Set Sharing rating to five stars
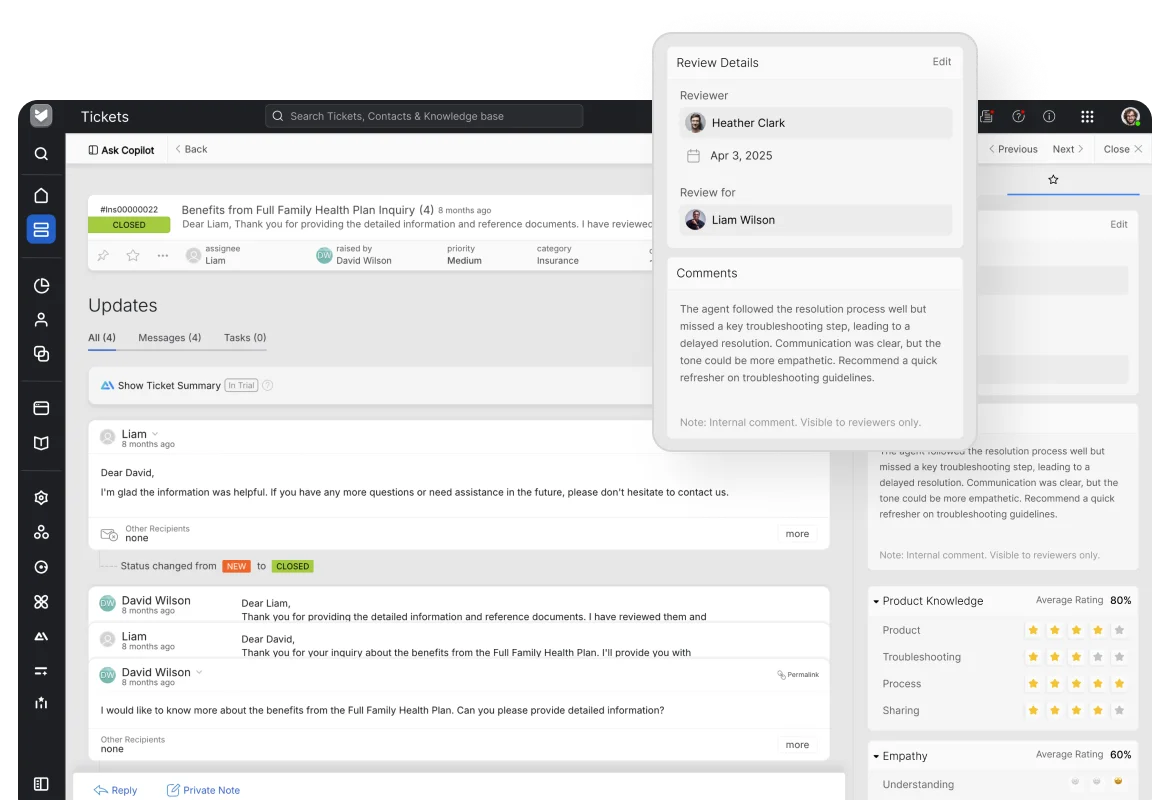The width and height of the screenshot is (1168, 800). 1119,711
